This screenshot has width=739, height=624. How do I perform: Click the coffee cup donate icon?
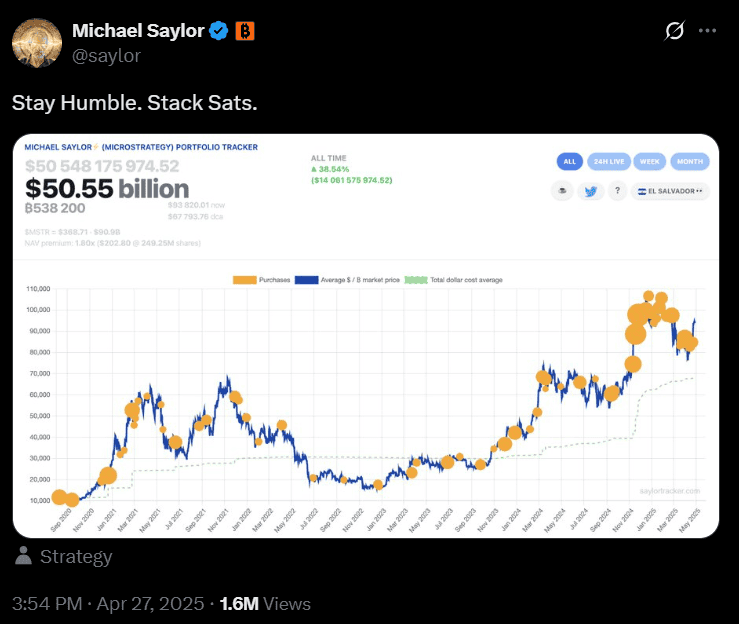tap(562, 191)
